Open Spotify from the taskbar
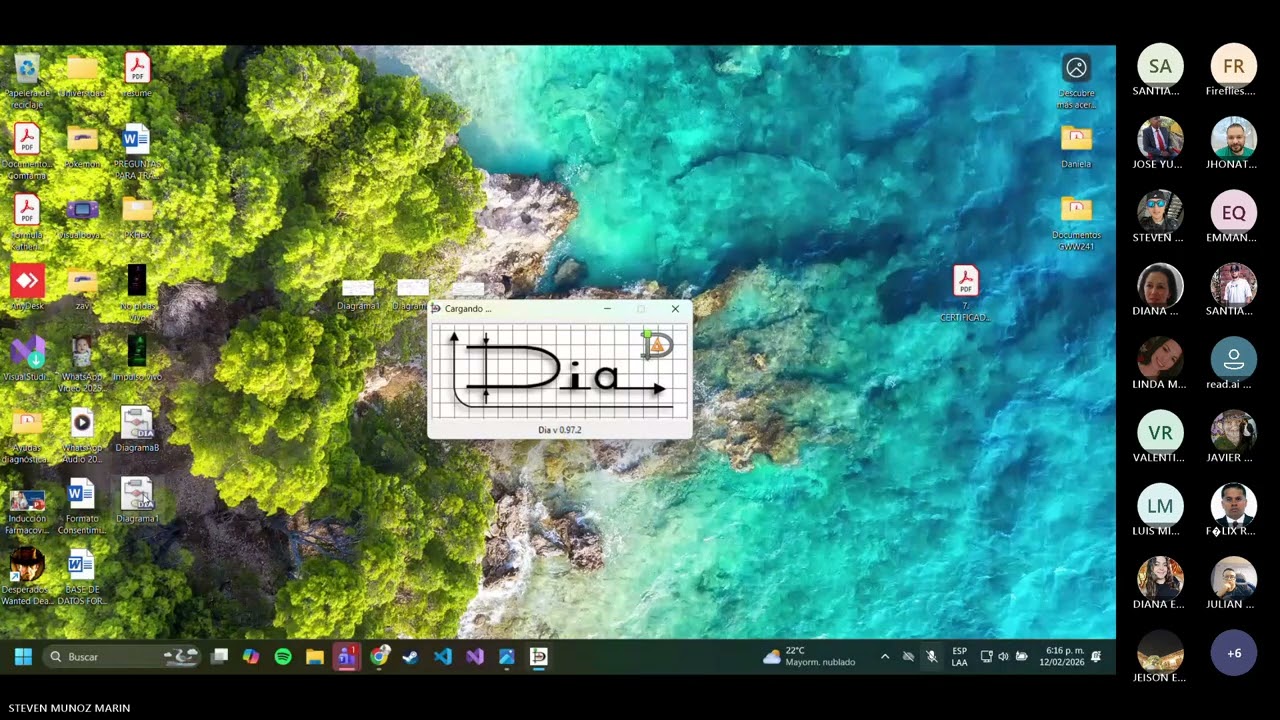 (x=283, y=657)
